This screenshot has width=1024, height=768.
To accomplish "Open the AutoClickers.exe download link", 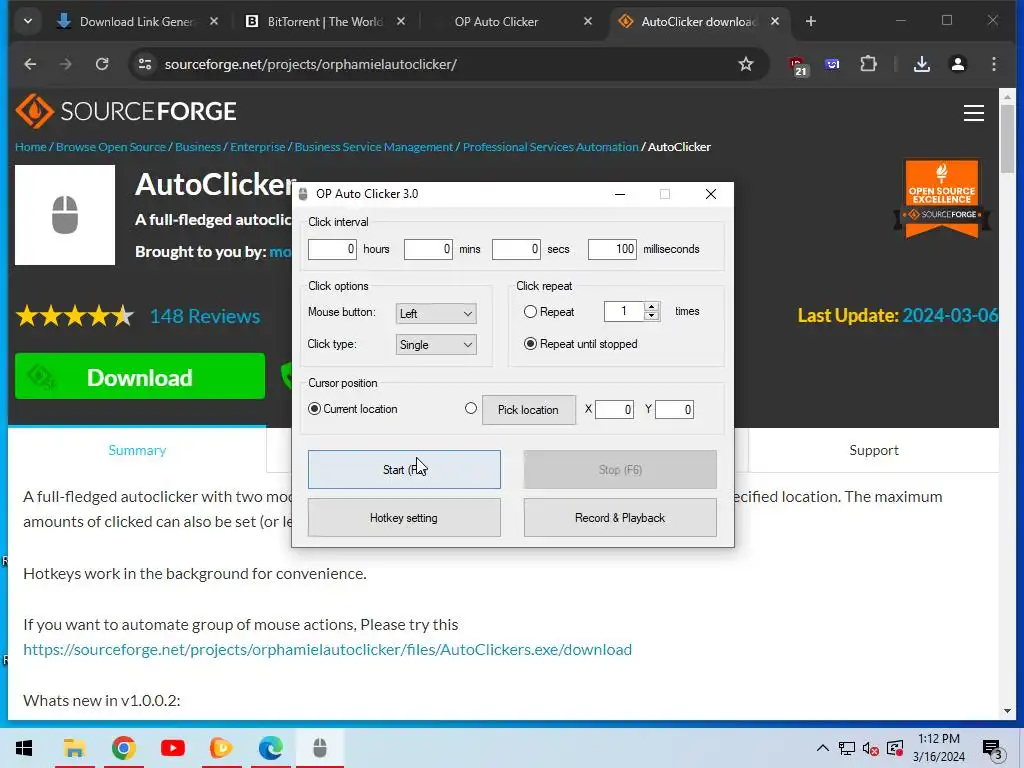I will [x=327, y=650].
